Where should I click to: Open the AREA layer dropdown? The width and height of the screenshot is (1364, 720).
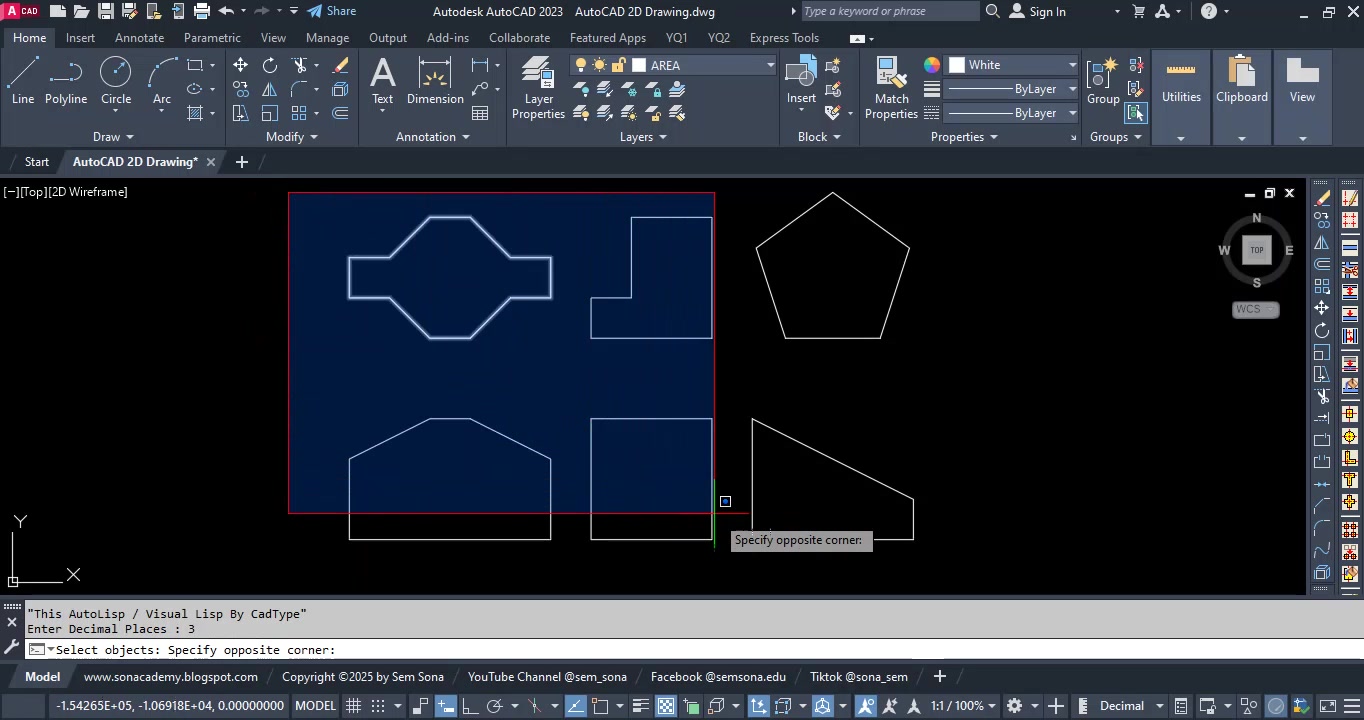770,65
